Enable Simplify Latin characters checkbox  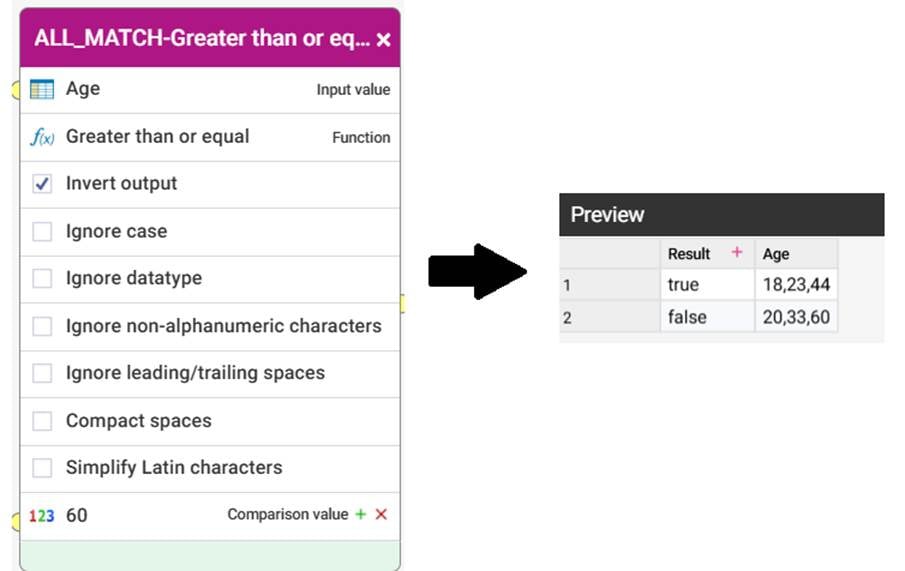(x=42, y=468)
